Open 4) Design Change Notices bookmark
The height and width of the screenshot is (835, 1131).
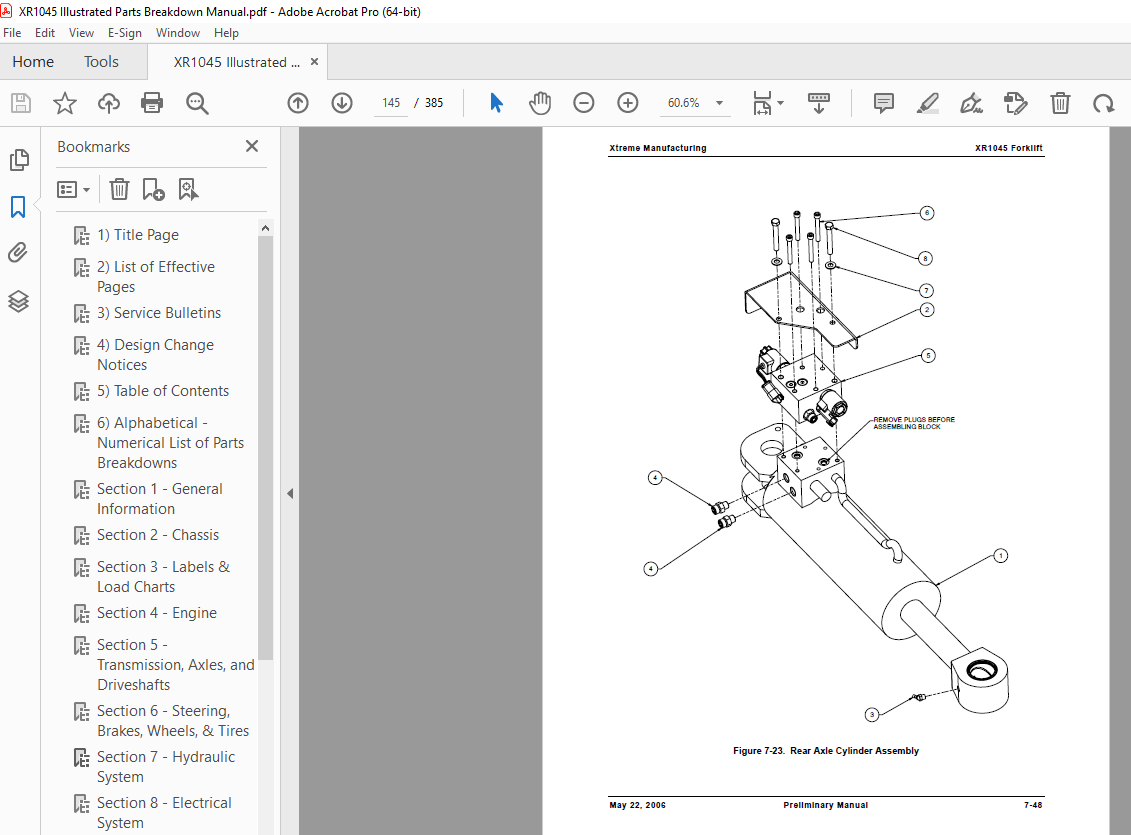[x=155, y=355]
